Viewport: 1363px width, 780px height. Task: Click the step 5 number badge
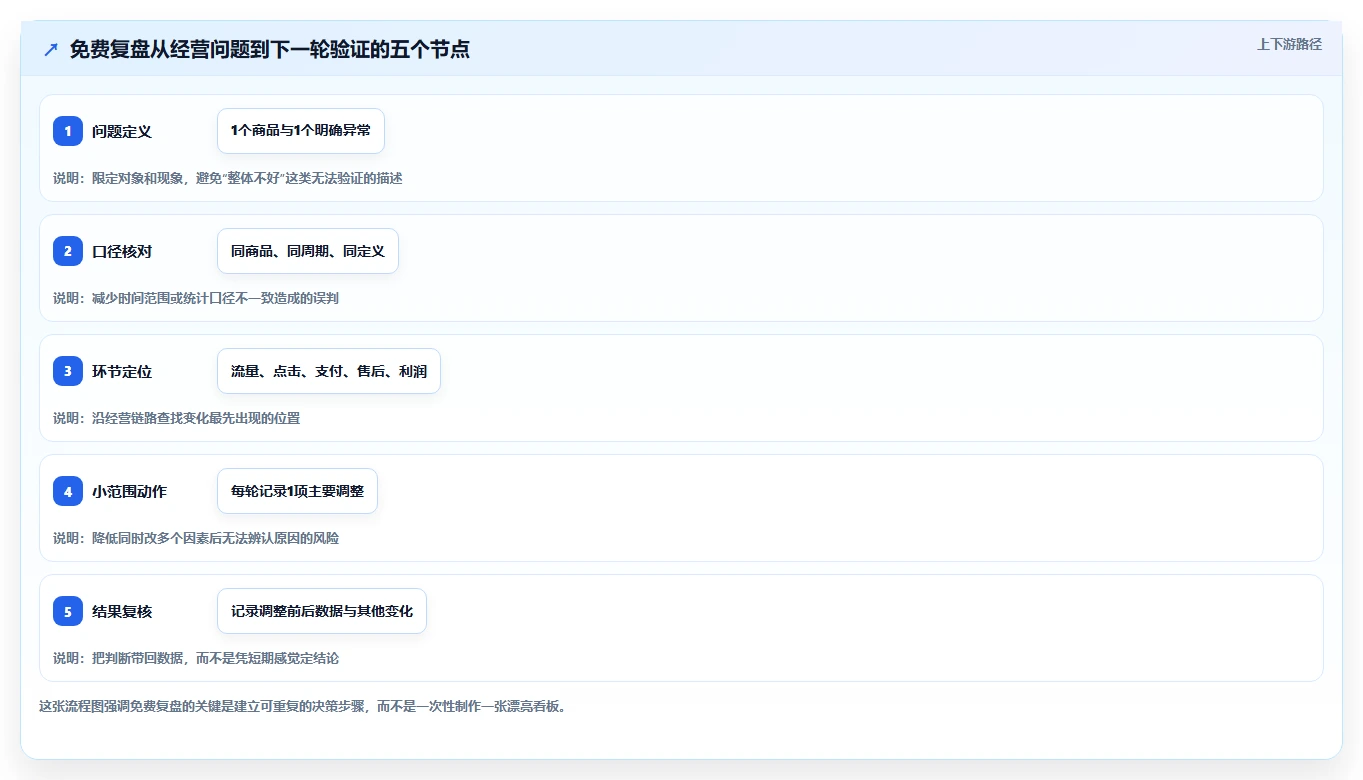pyautogui.click(x=68, y=611)
